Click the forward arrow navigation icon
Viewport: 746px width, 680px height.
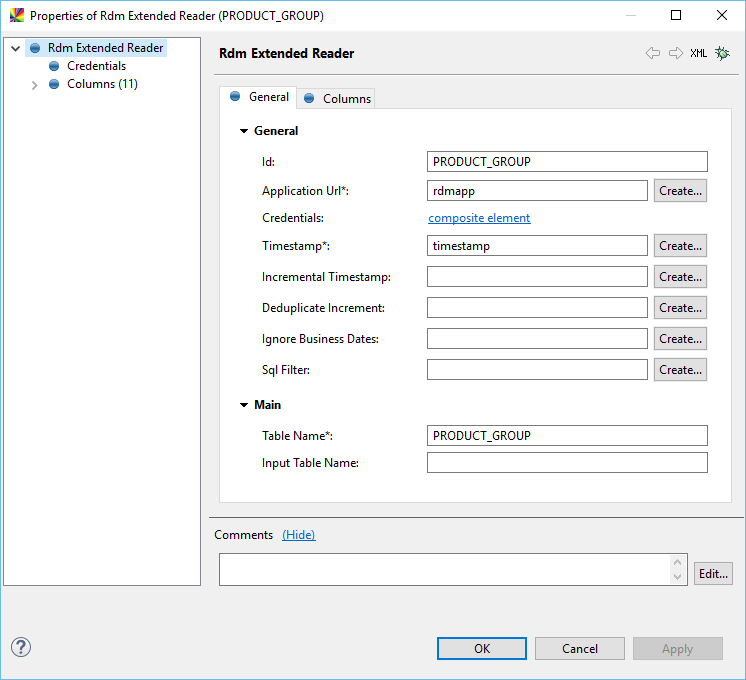click(676, 53)
